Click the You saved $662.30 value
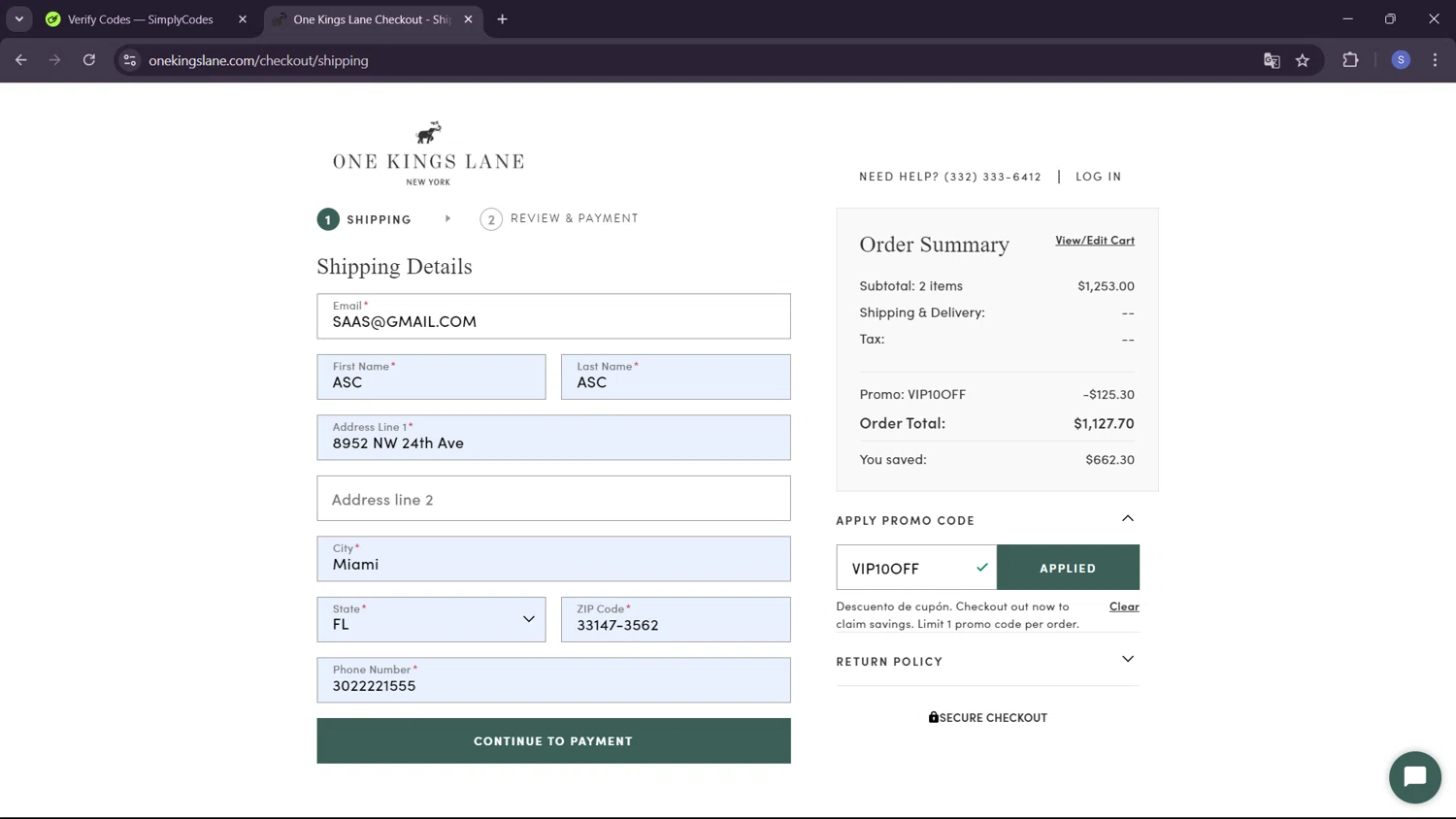Viewport: 1456px width, 819px height. pyautogui.click(x=1109, y=460)
